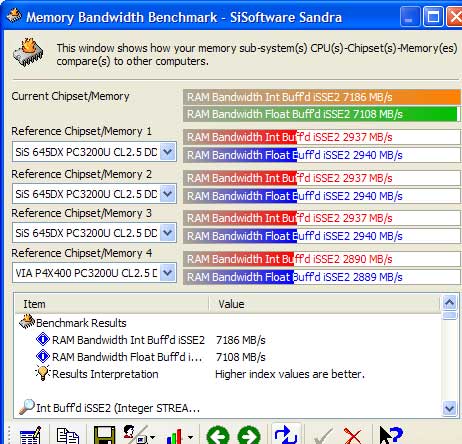This screenshot has width=462, height=444.
Task: Open Reference Chipset/Memory 2 dropdown
Action: [x=167, y=194]
